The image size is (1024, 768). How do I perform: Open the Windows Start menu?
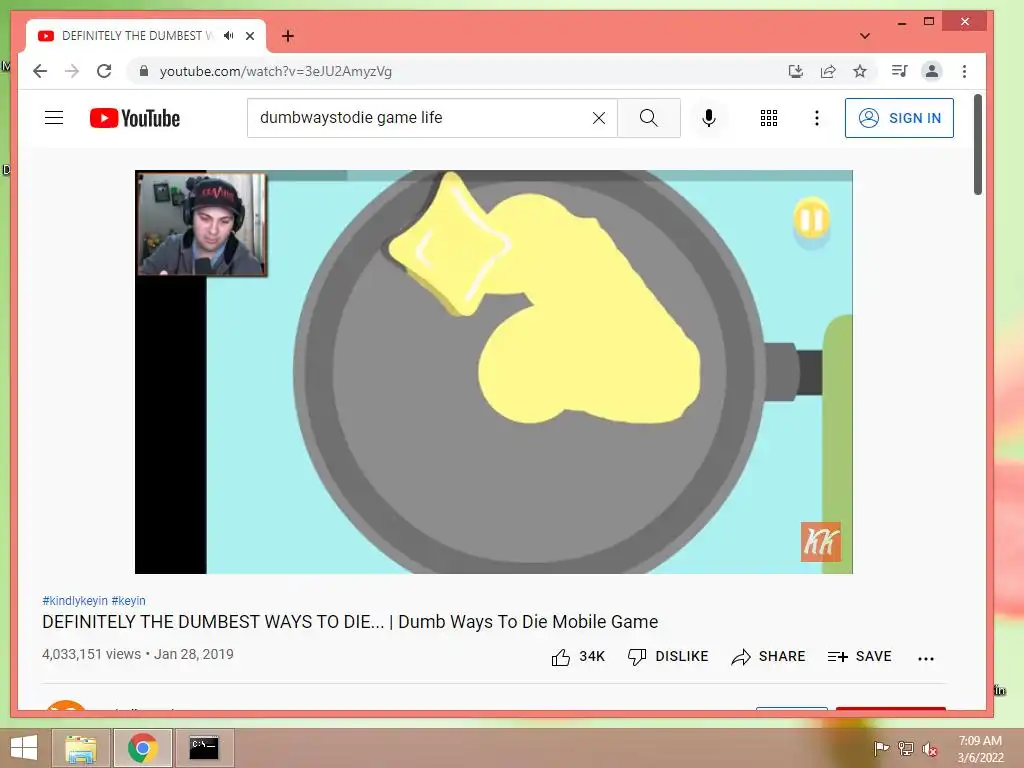coord(23,748)
